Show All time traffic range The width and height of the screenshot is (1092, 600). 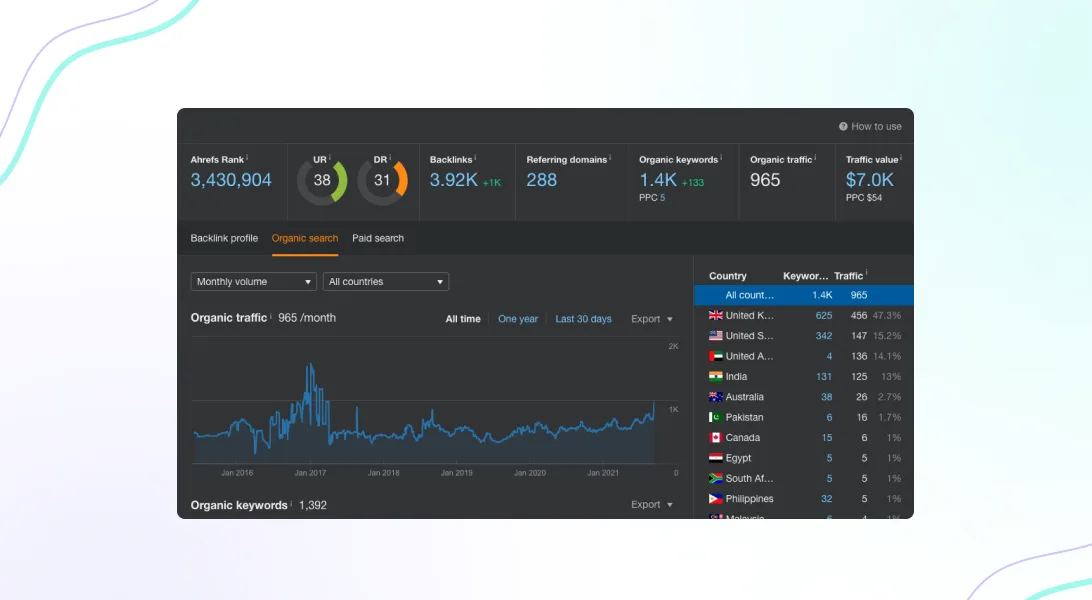[x=463, y=319]
